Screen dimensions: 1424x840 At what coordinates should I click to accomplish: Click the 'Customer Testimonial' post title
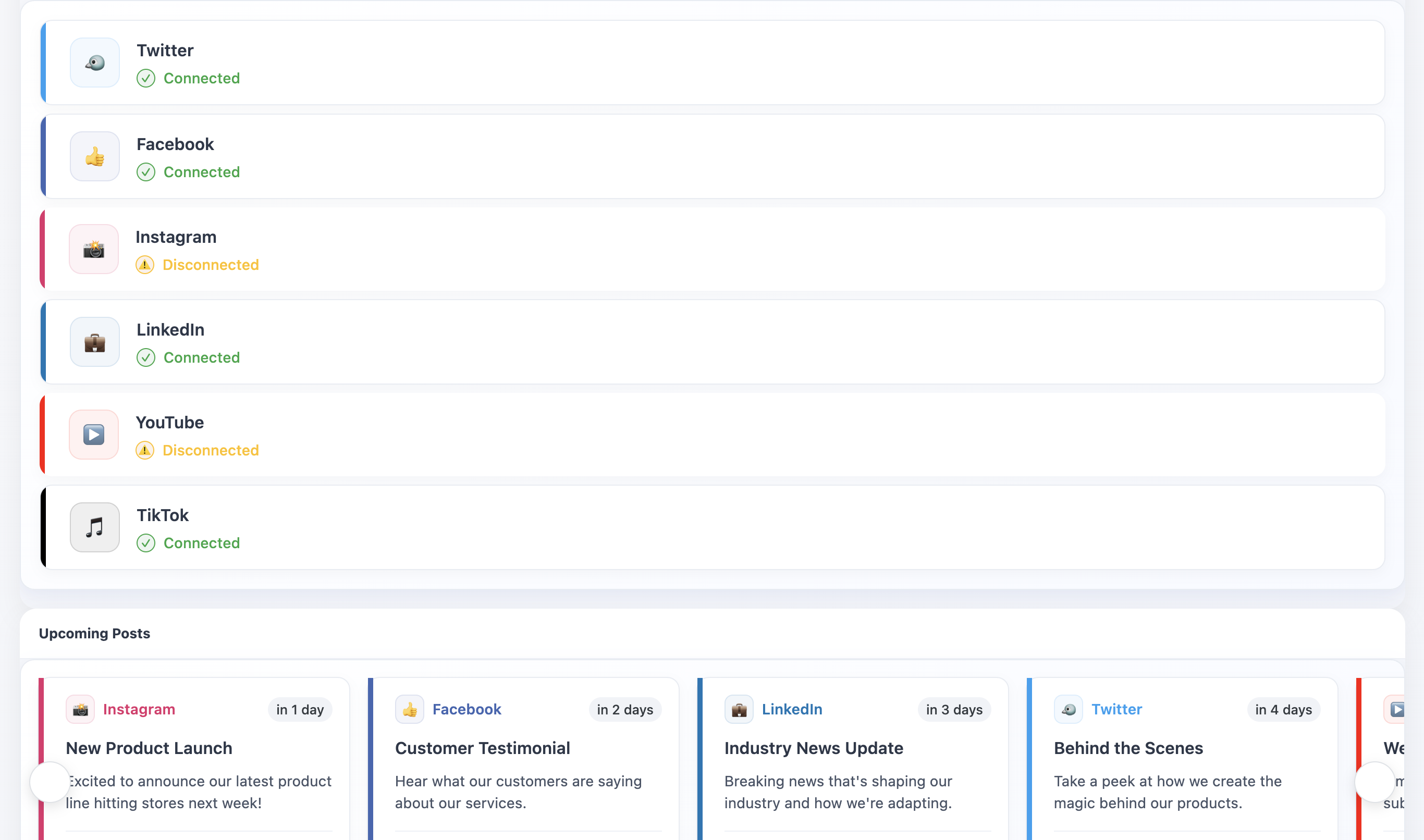tap(483, 748)
